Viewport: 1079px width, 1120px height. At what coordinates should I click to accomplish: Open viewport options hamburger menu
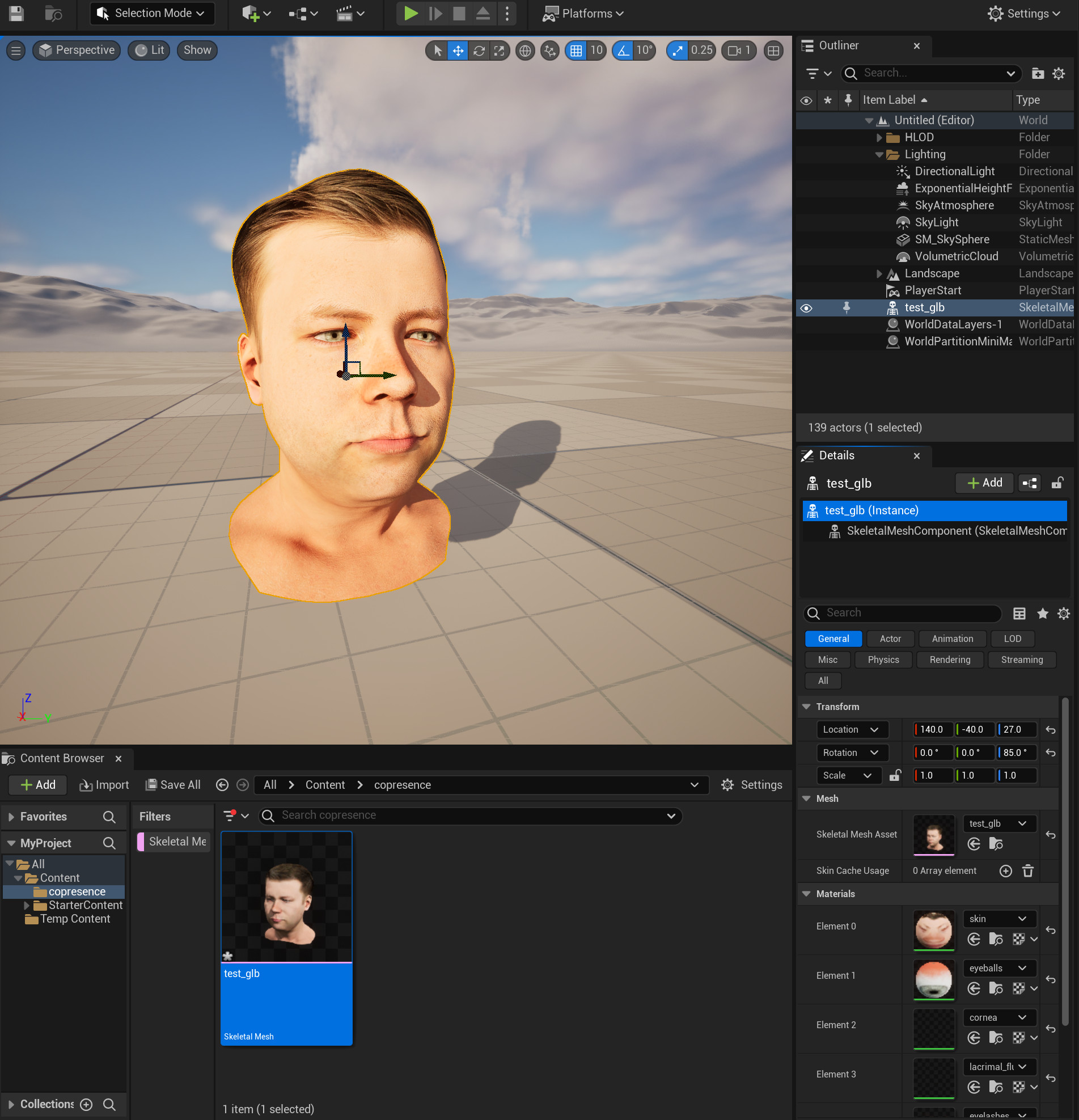[16, 50]
